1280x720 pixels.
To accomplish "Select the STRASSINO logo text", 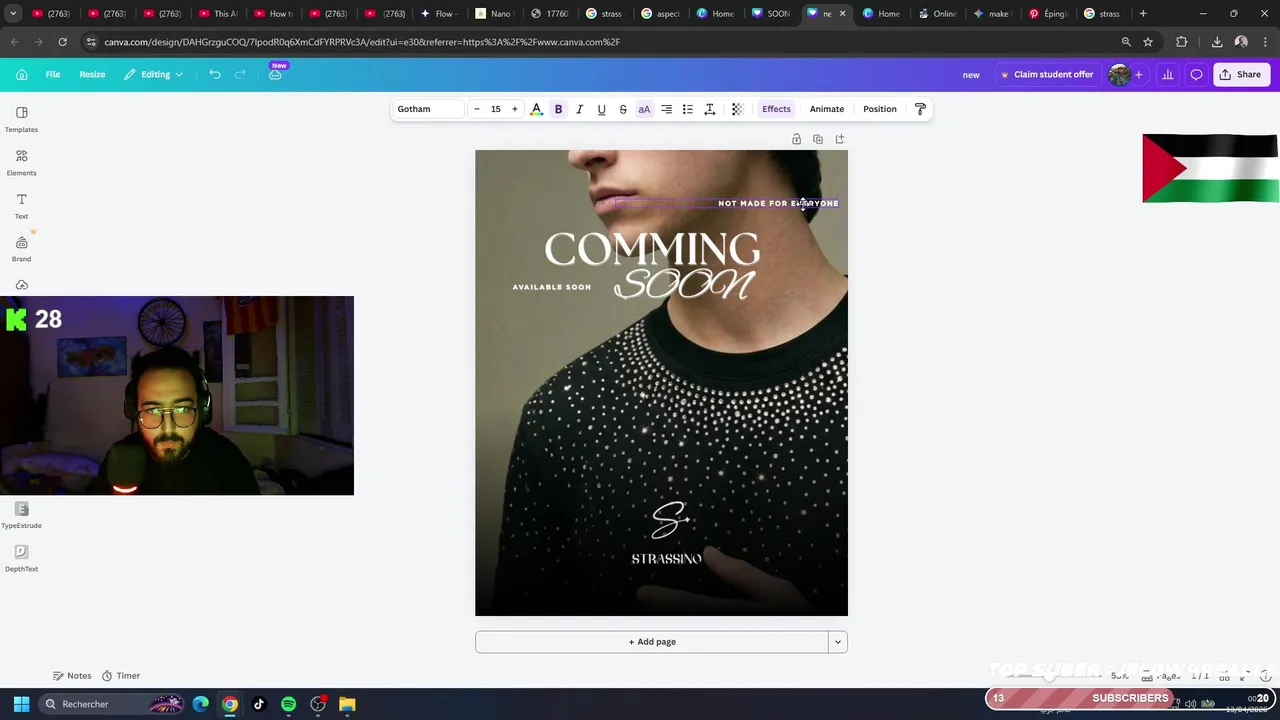I will click(667, 559).
